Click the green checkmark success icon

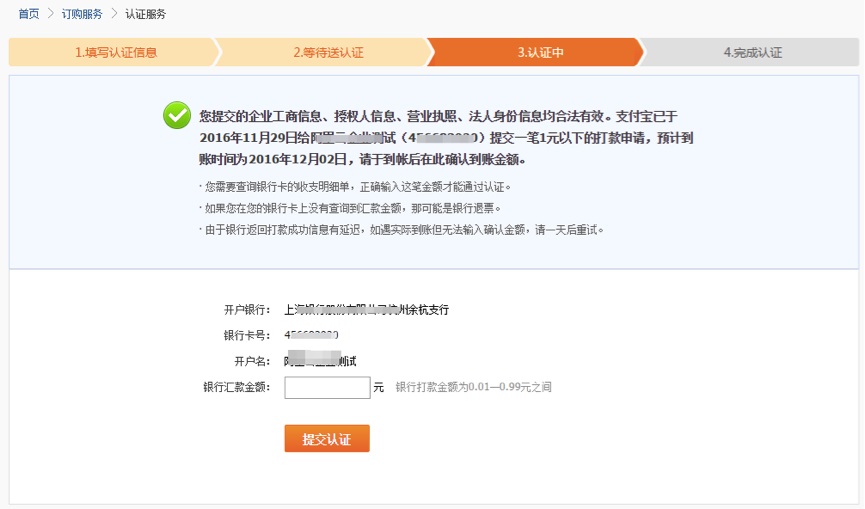click(177, 116)
